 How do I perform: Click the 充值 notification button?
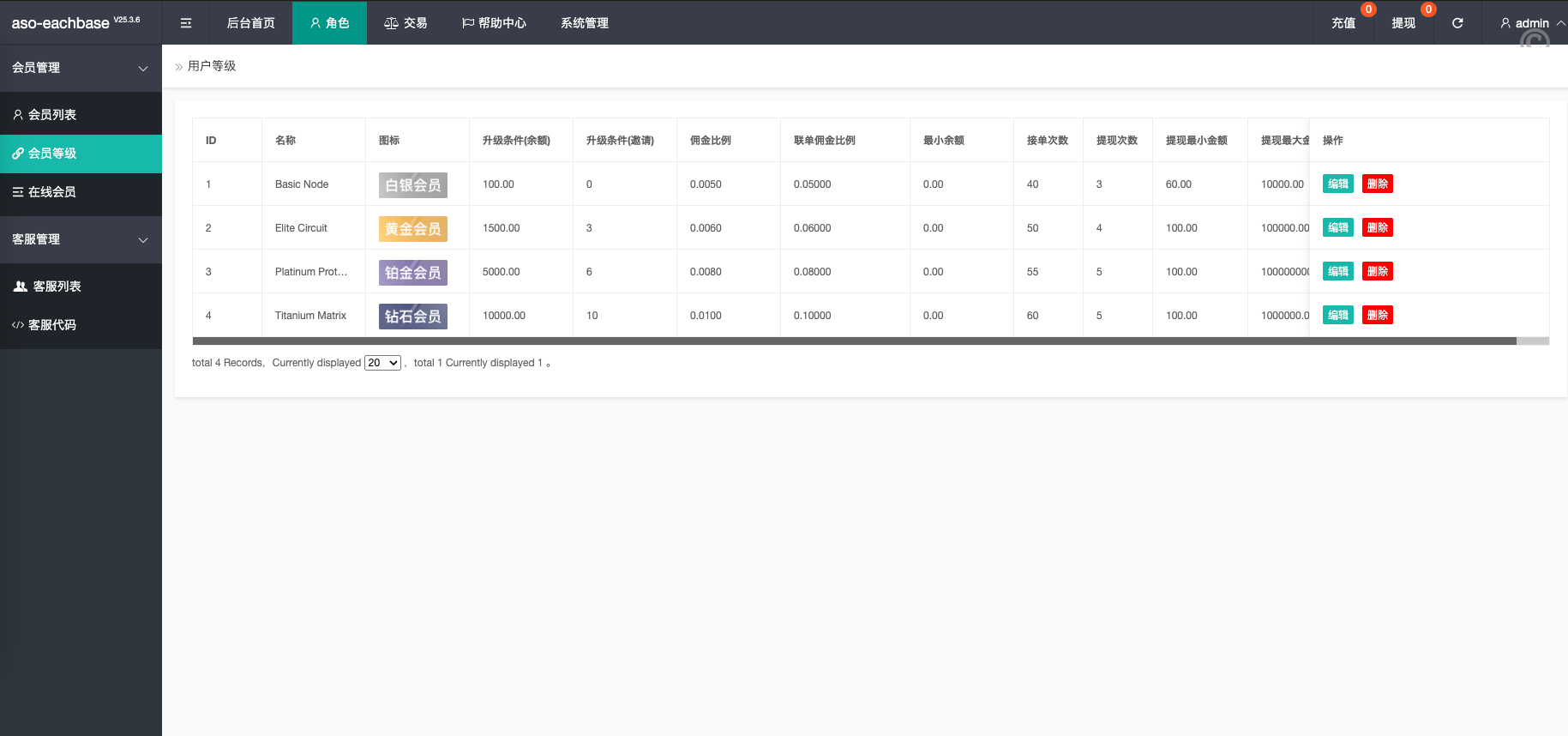[1343, 23]
